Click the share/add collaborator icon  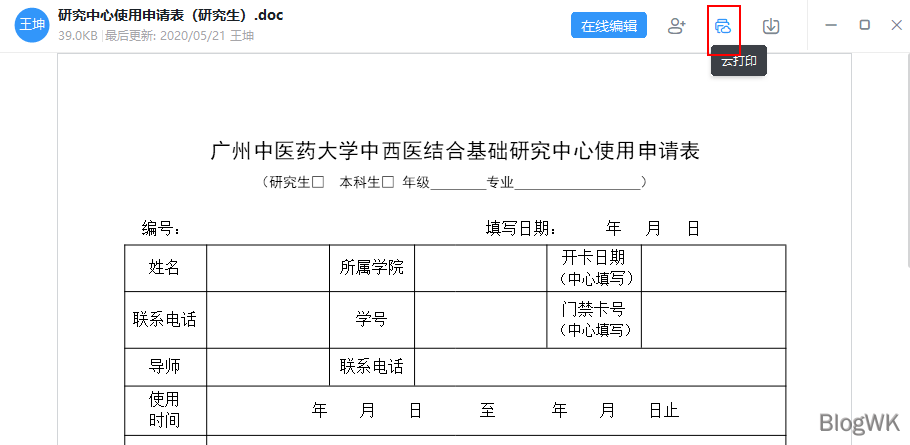(x=677, y=26)
